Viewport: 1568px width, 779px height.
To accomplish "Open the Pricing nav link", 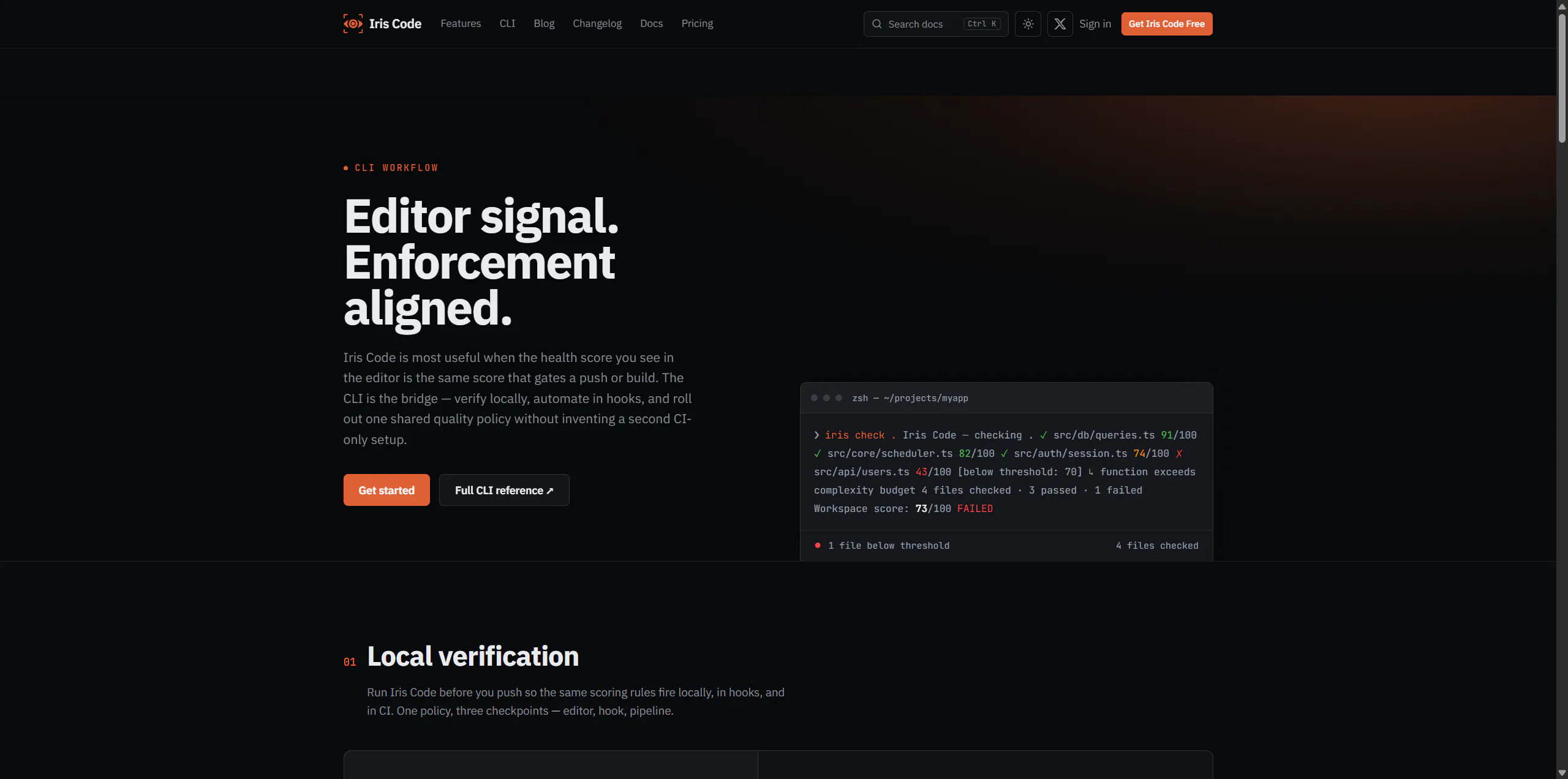I will click(697, 23).
